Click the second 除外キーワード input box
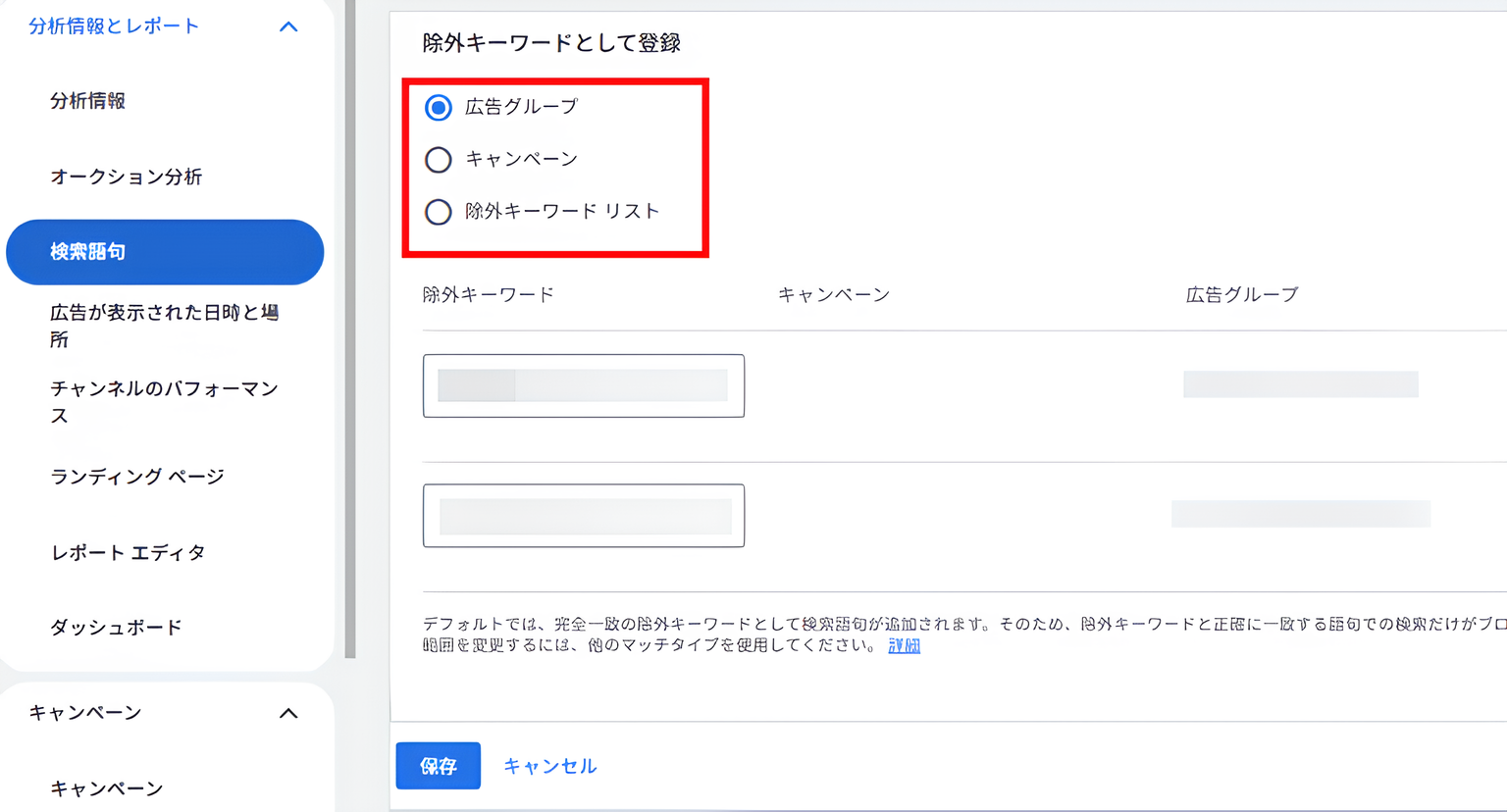The width and height of the screenshot is (1507, 812). [x=583, y=516]
